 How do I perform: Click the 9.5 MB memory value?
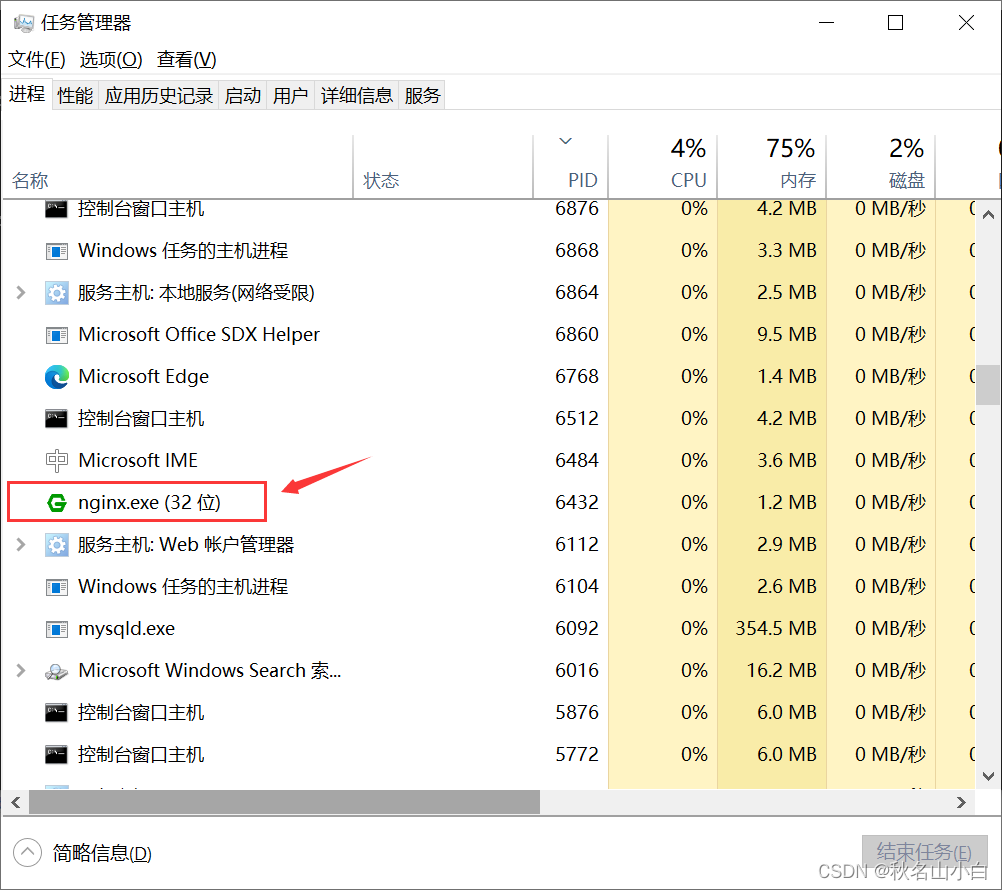pyautogui.click(x=787, y=334)
